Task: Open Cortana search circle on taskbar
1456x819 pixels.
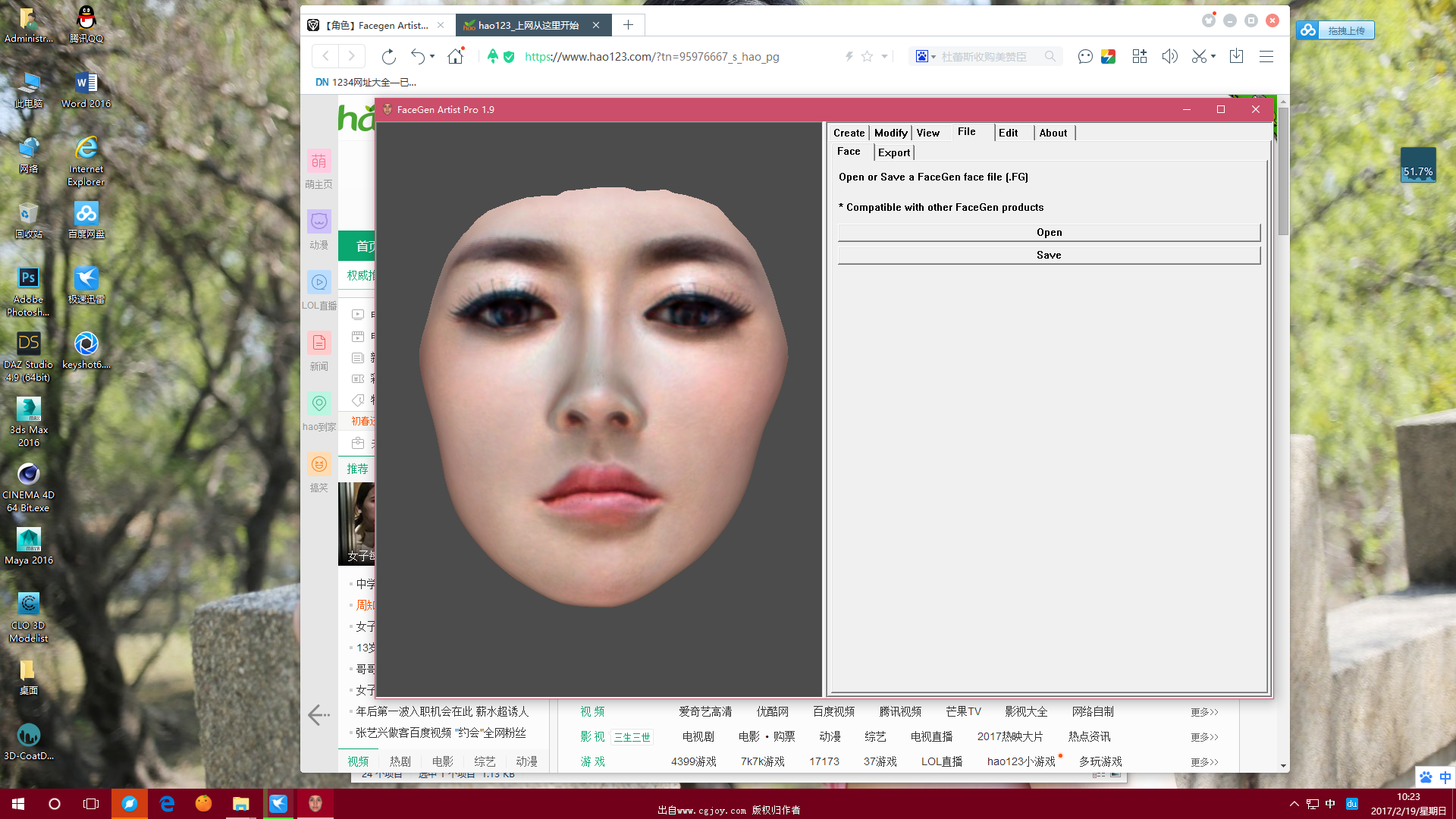Action: pyautogui.click(x=54, y=804)
